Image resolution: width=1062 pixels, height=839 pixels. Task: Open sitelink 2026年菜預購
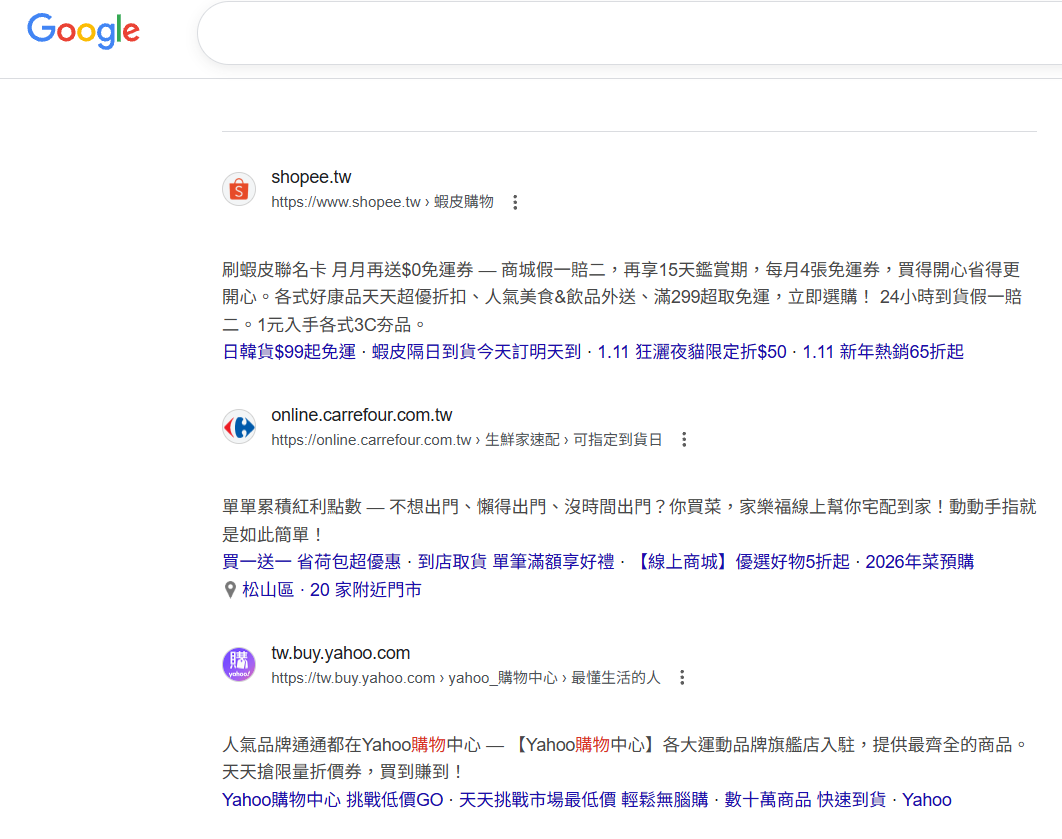(x=920, y=562)
